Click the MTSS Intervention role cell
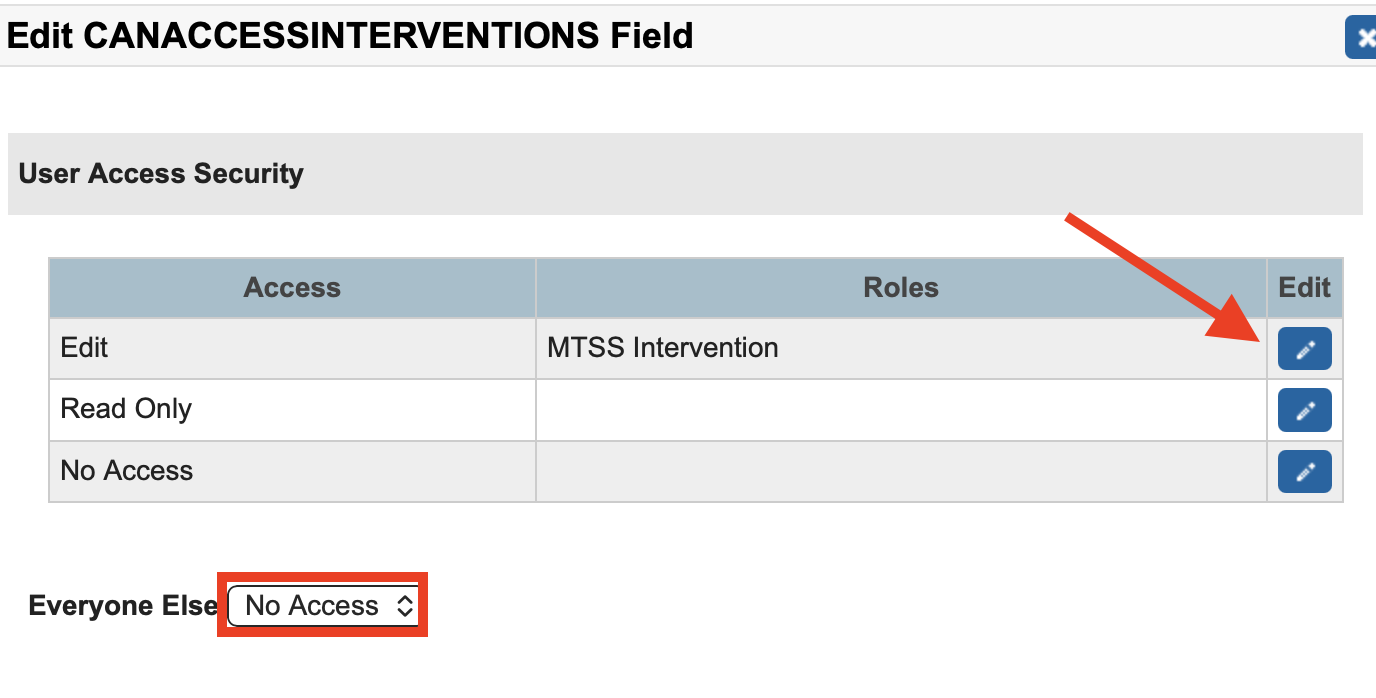The height and width of the screenshot is (698, 1376). [x=900, y=348]
